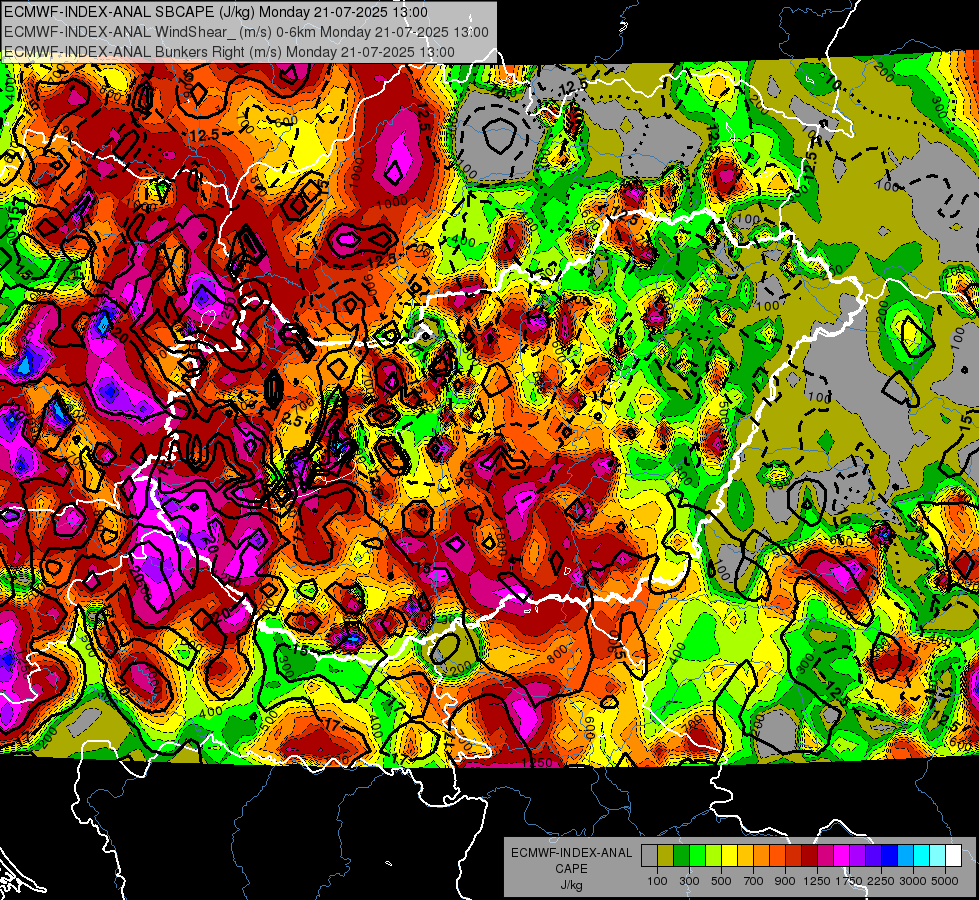Click the brick-red swatch right of the 900 tick
This screenshot has height=900, width=979.
794,856
